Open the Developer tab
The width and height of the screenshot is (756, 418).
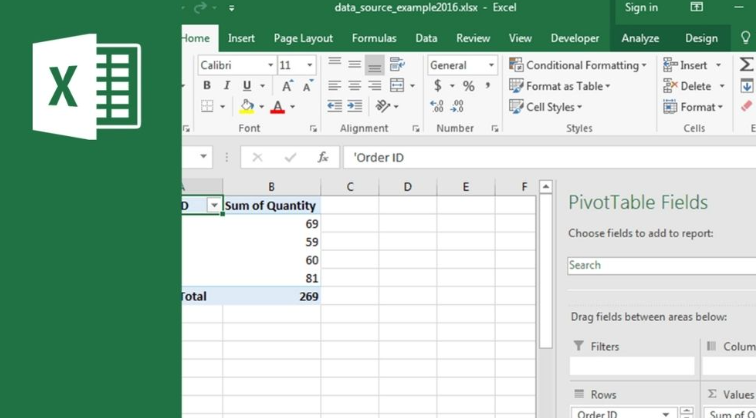[x=575, y=38]
